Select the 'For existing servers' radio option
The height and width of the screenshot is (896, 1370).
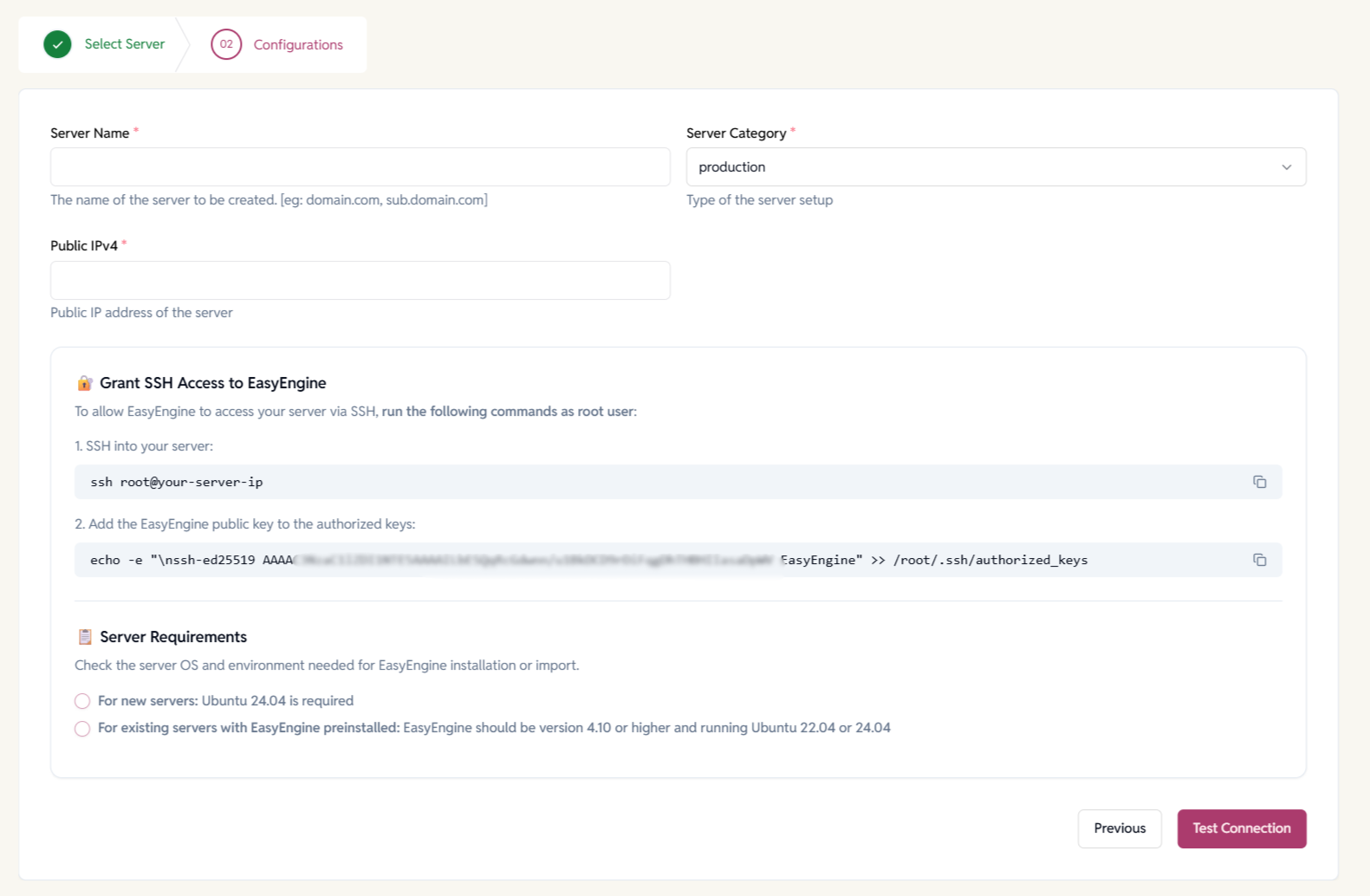coord(82,729)
